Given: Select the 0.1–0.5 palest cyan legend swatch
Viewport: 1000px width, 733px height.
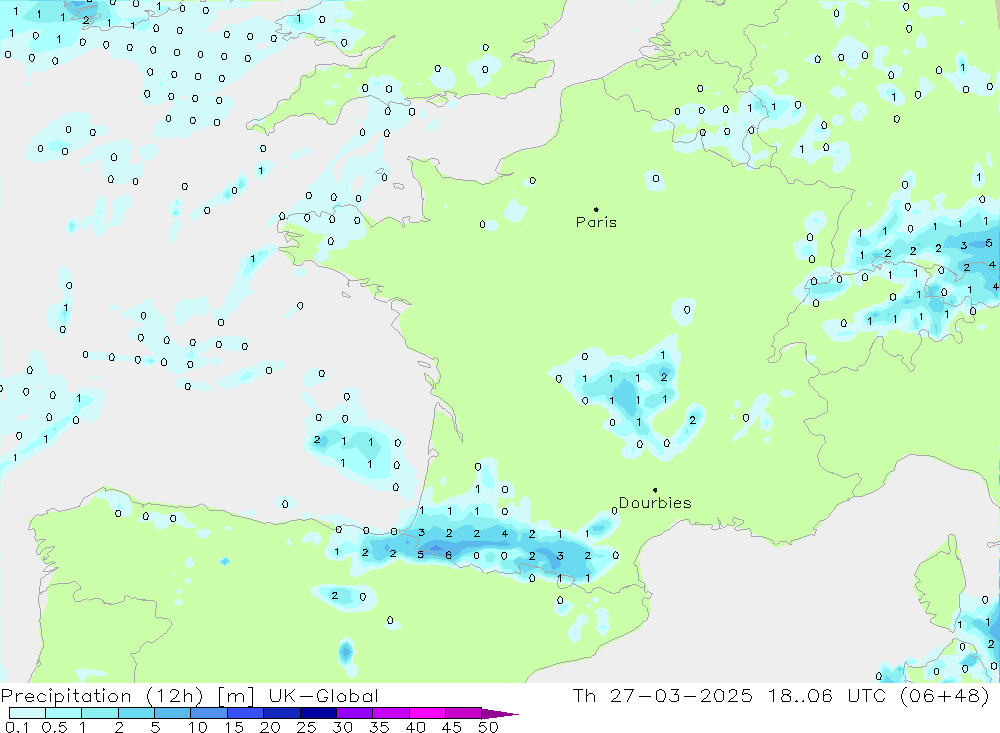Looking at the screenshot, I should tap(27, 713).
